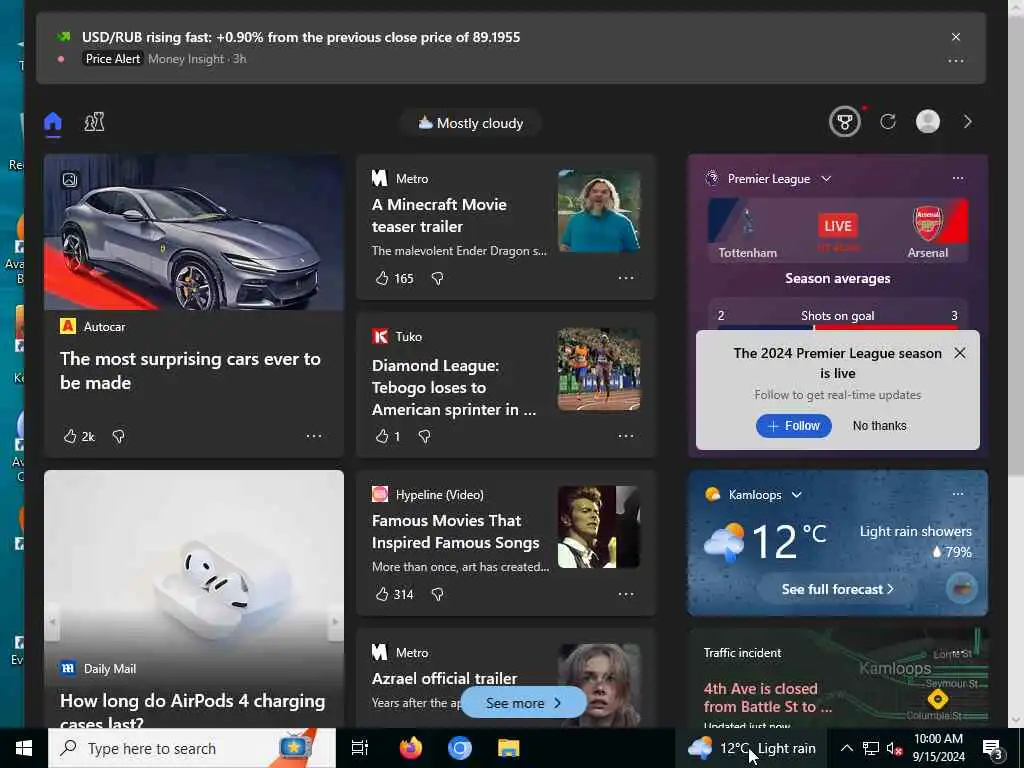Open Task View on the taskbar
Viewport: 1024px width, 768px height.
click(359, 748)
